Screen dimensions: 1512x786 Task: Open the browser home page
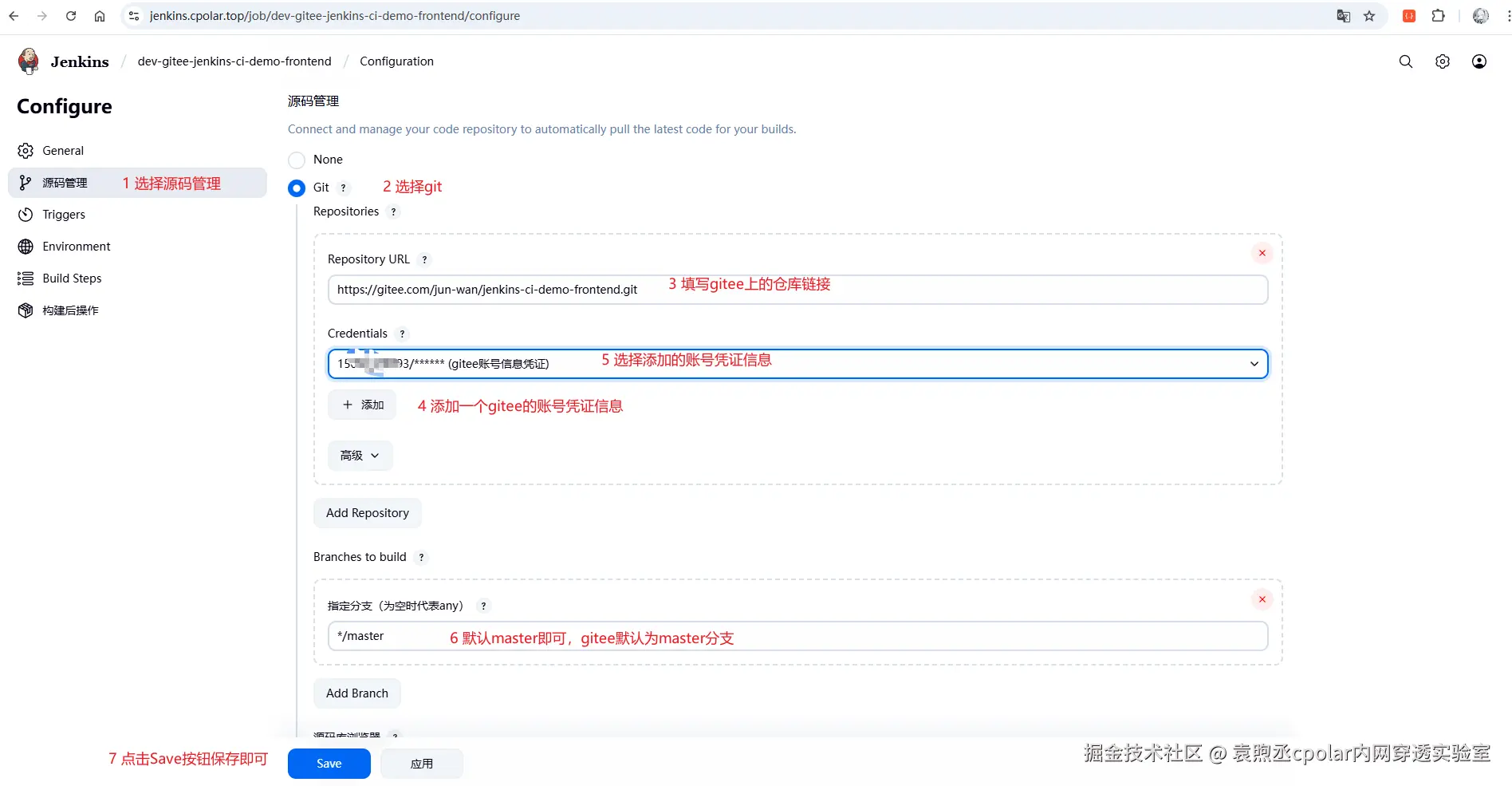click(x=100, y=16)
